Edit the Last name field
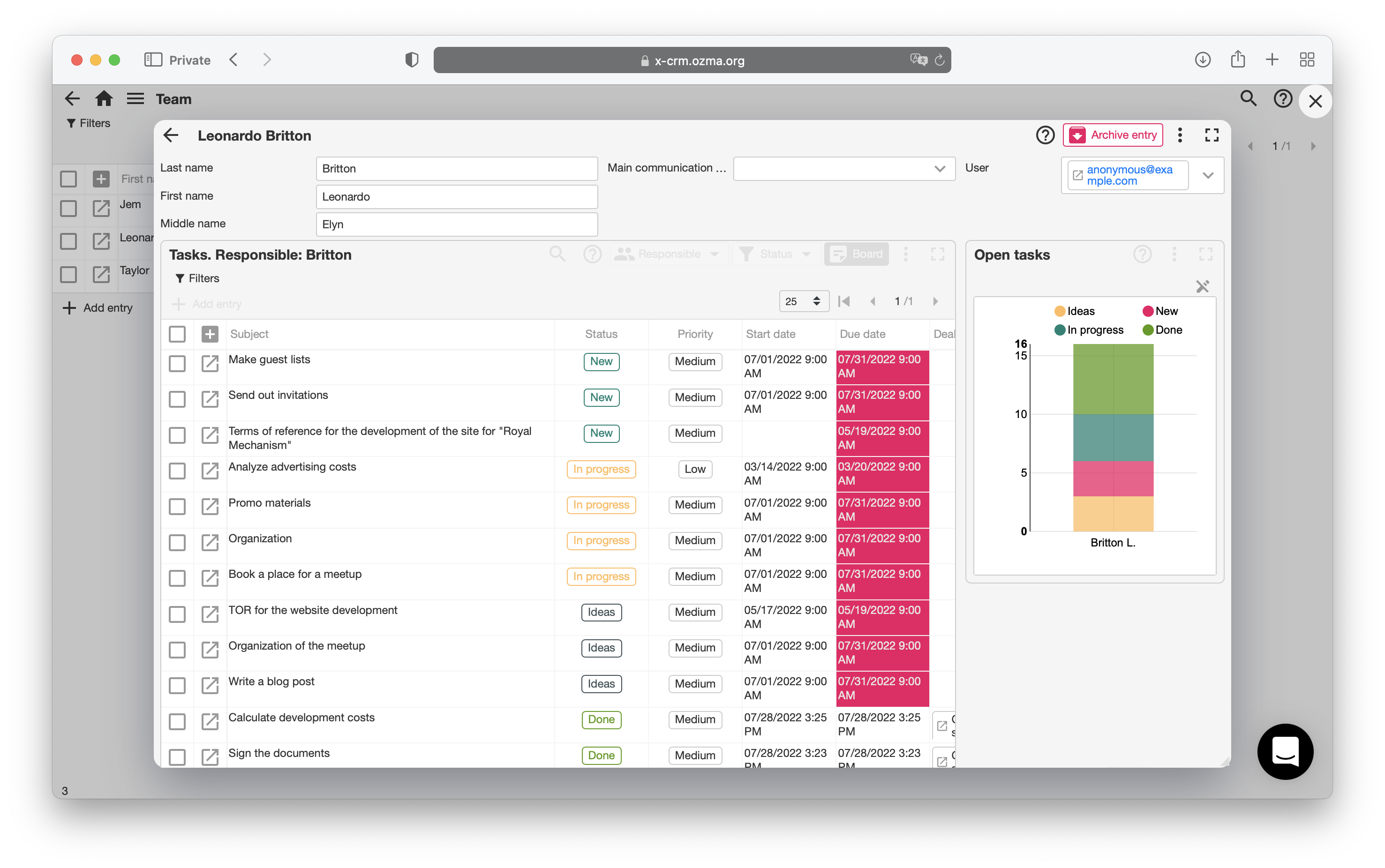The height and width of the screenshot is (868, 1385). pyautogui.click(x=457, y=169)
